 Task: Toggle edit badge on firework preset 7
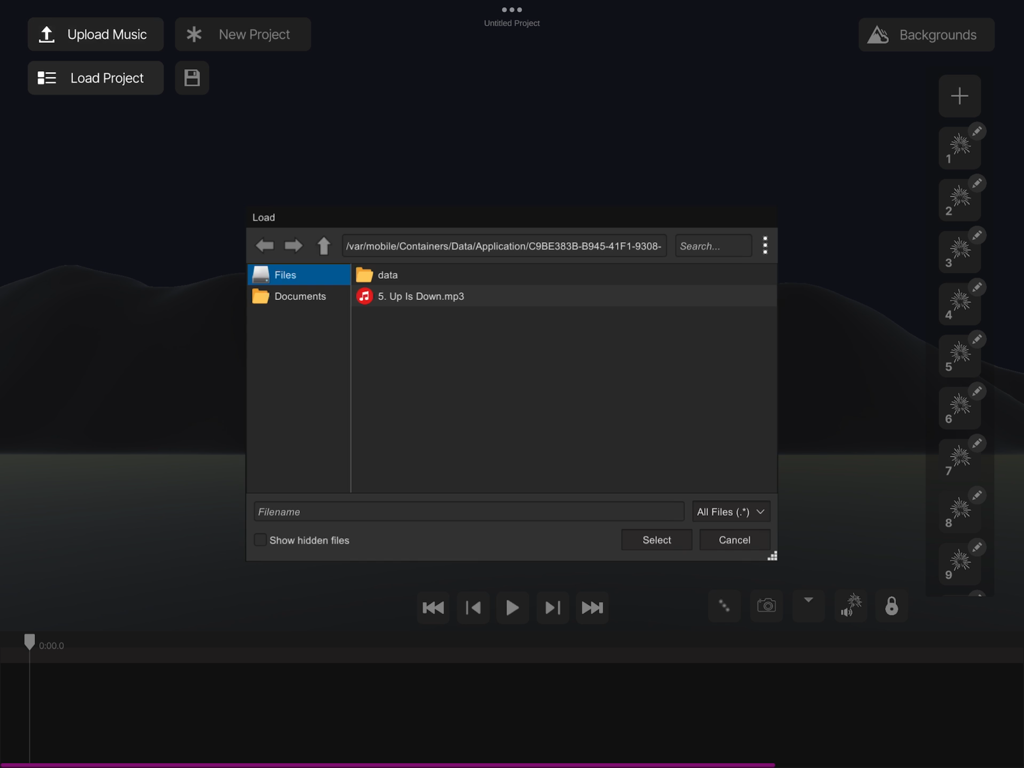point(977,443)
